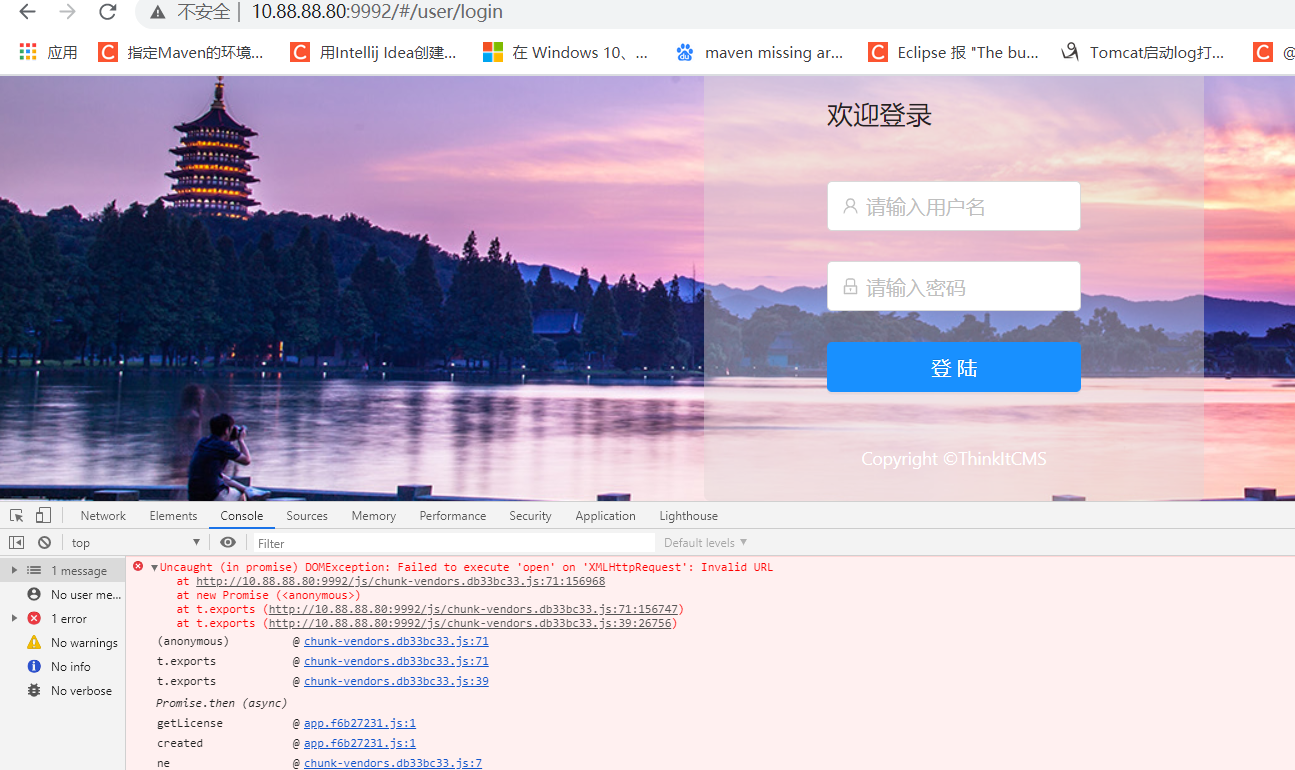Screen dimensions: 1295x770
Task: Open chunk-vendors.db33bc33.js:71:156747 stack link
Action: tap(474, 609)
